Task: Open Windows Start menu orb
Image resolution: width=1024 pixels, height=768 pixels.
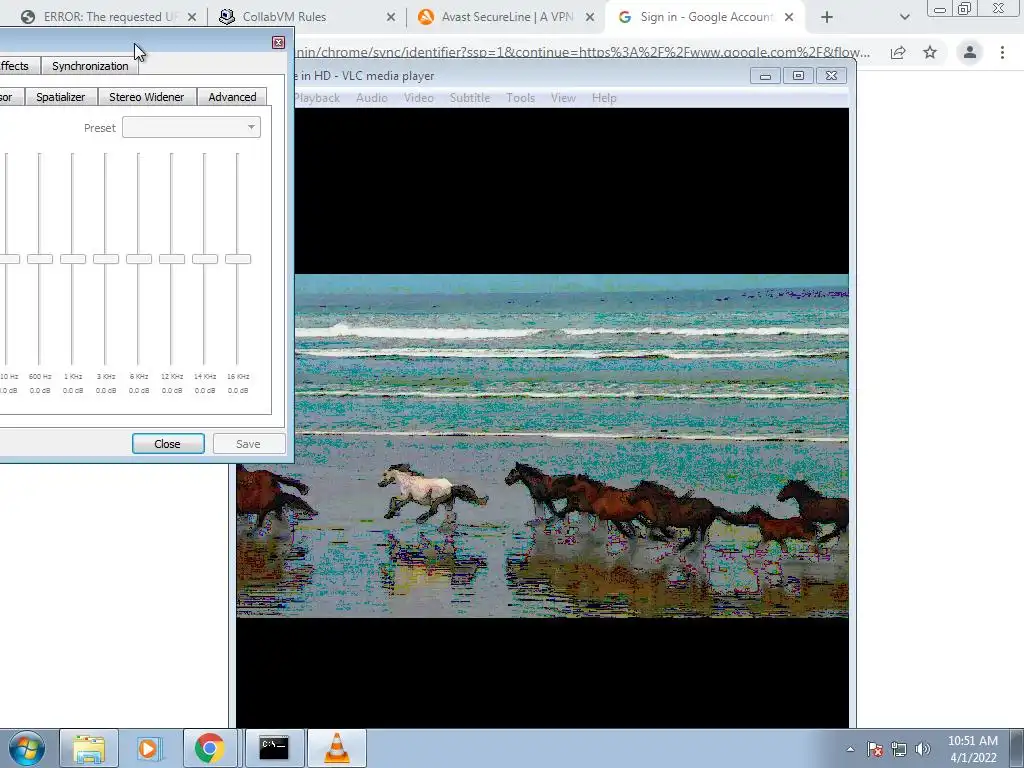Action: point(26,748)
